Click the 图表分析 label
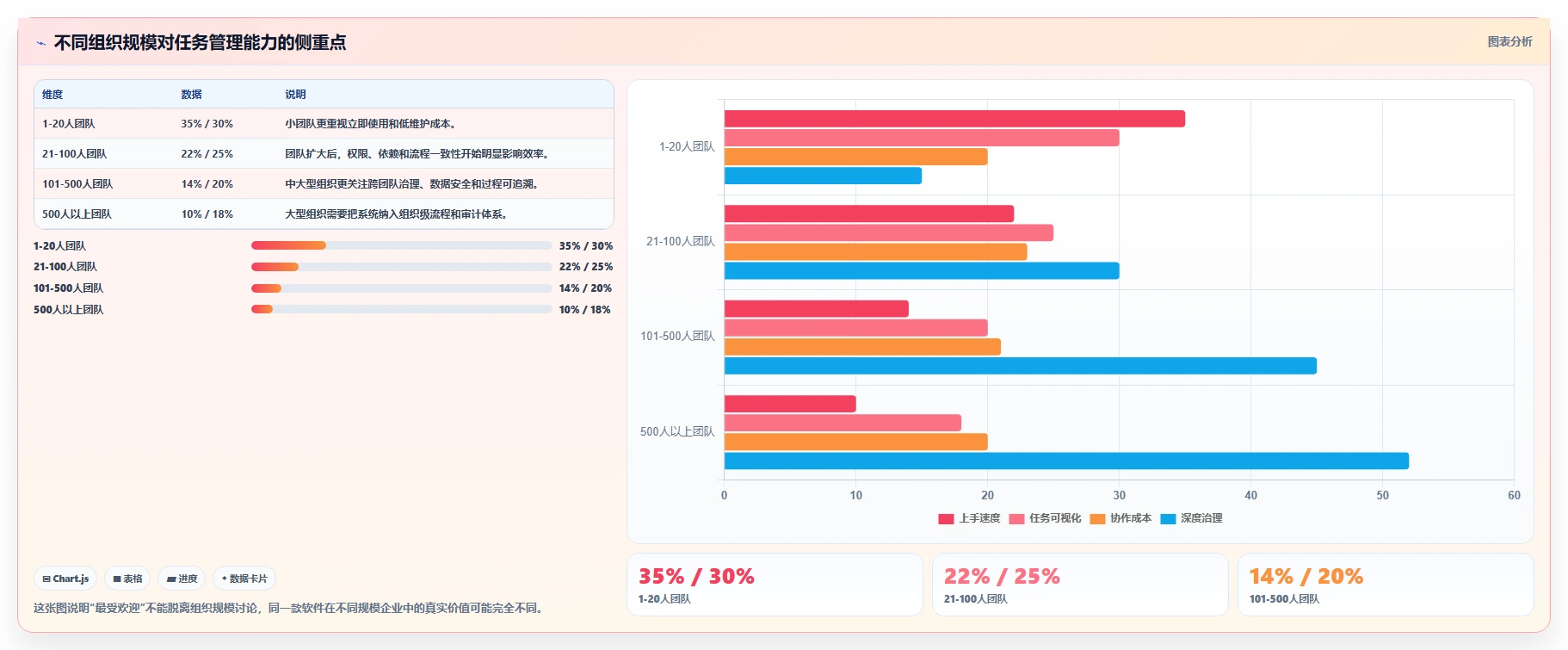This screenshot has width=1568, height=650. [1509, 41]
